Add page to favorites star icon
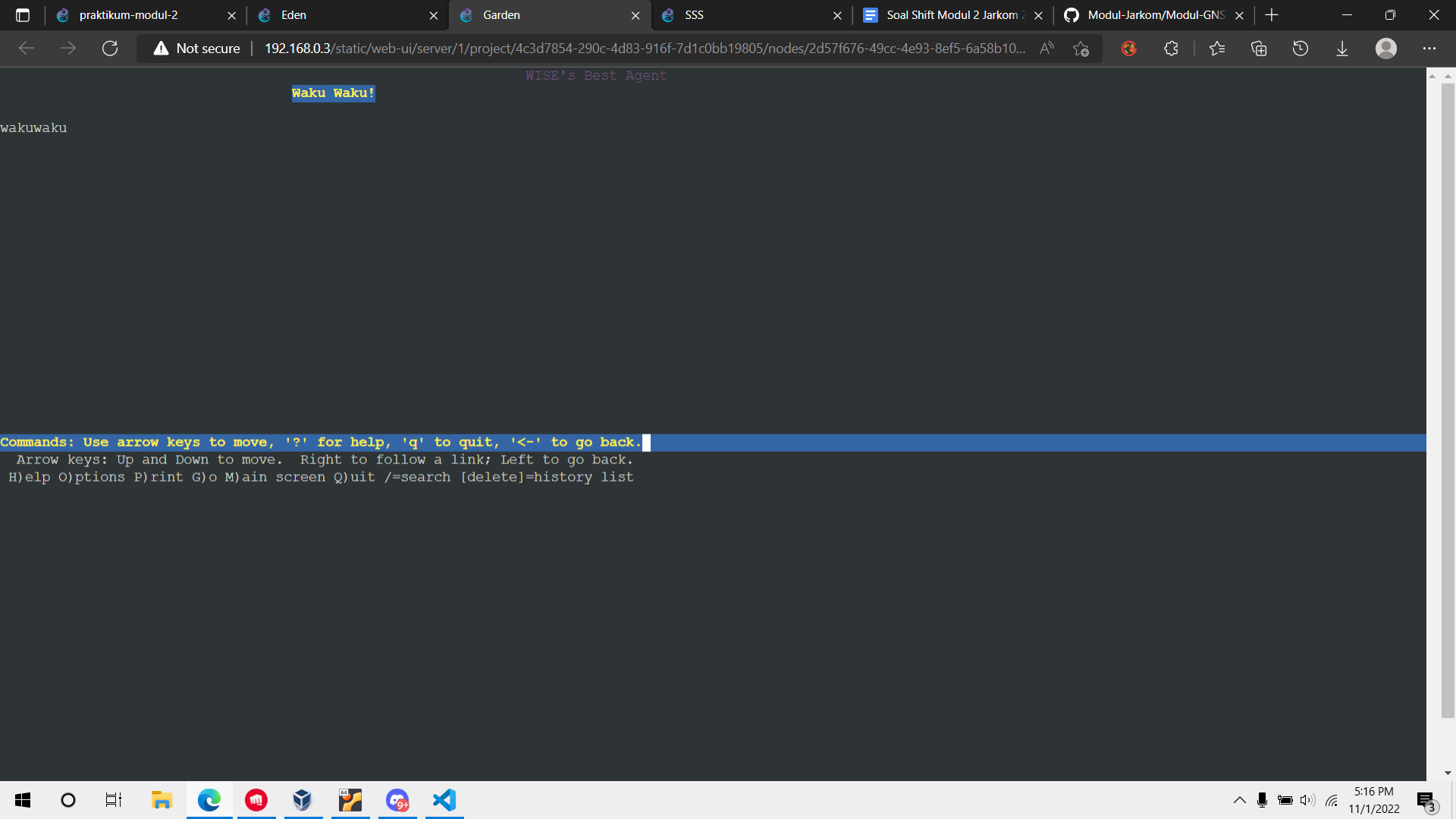 tap(1081, 49)
